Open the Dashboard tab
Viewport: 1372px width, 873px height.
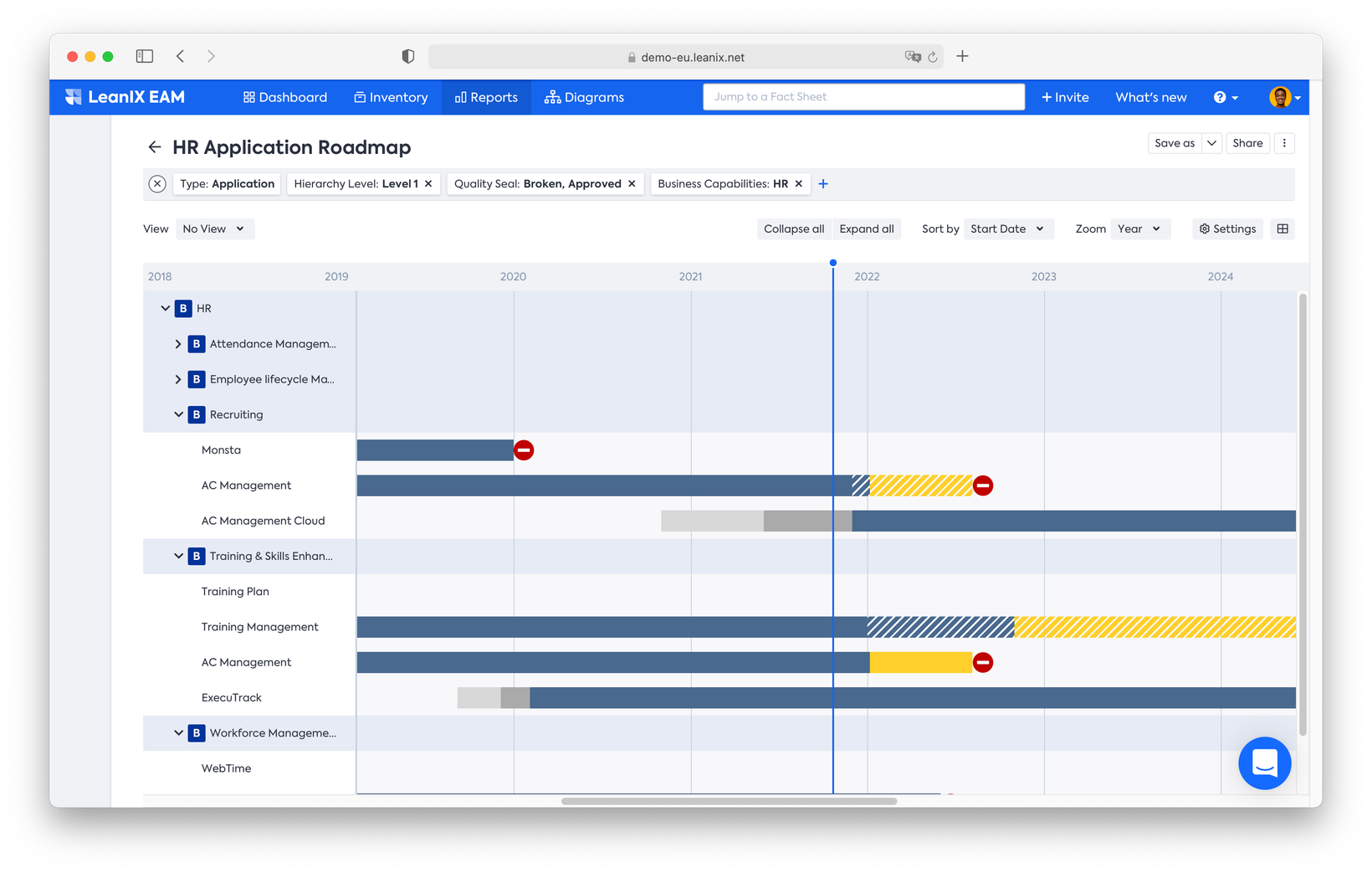(x=285, y=98)
